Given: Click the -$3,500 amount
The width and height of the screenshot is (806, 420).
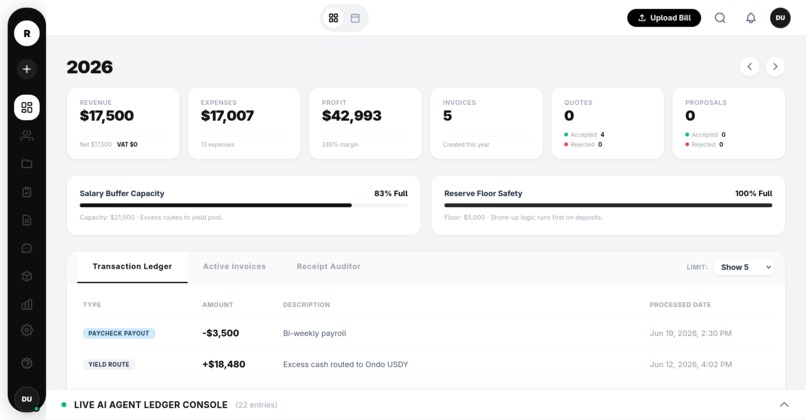Looking at the screenshot, I should [221, 333].
